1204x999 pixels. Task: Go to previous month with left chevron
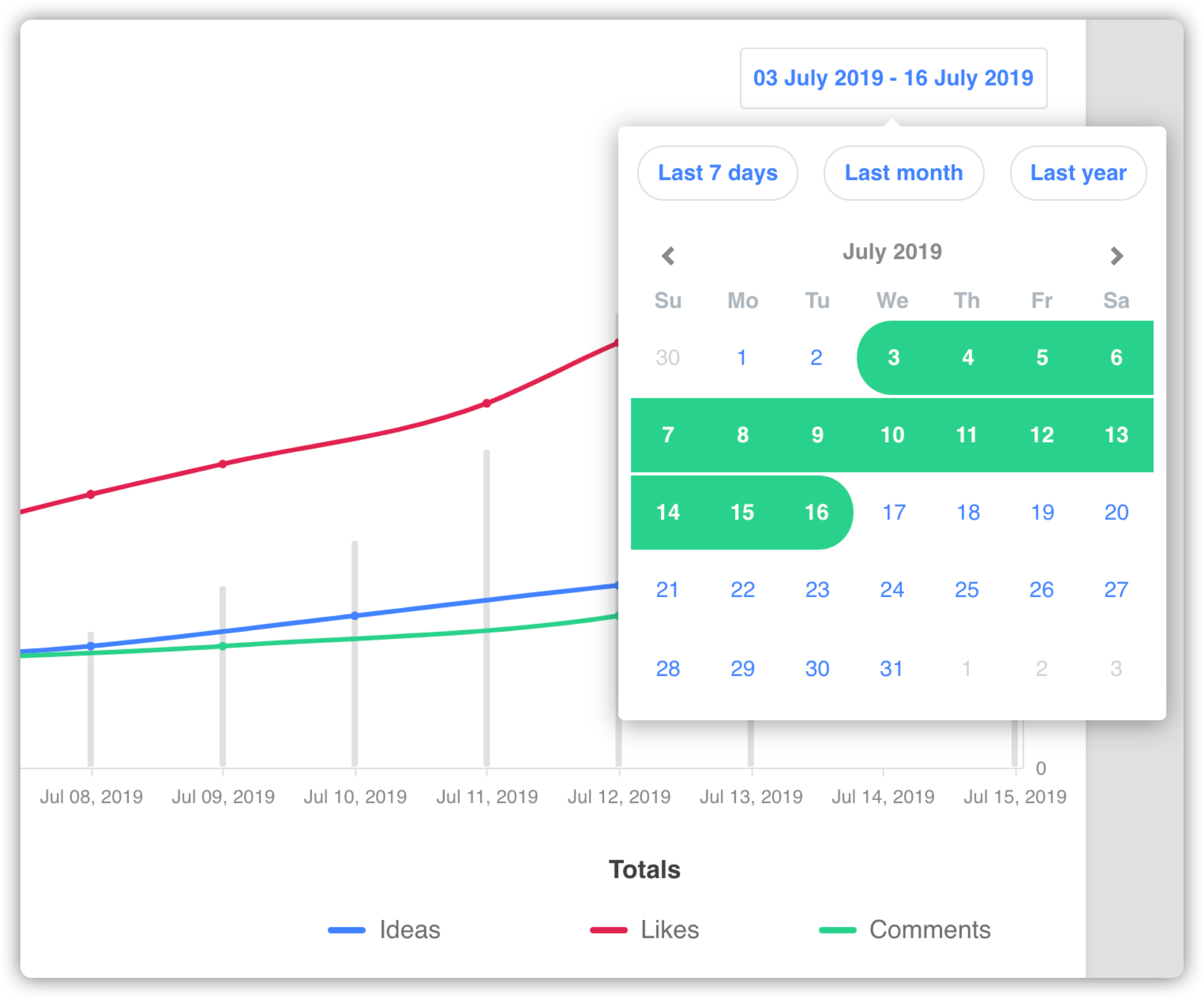[x=668, y=256]
